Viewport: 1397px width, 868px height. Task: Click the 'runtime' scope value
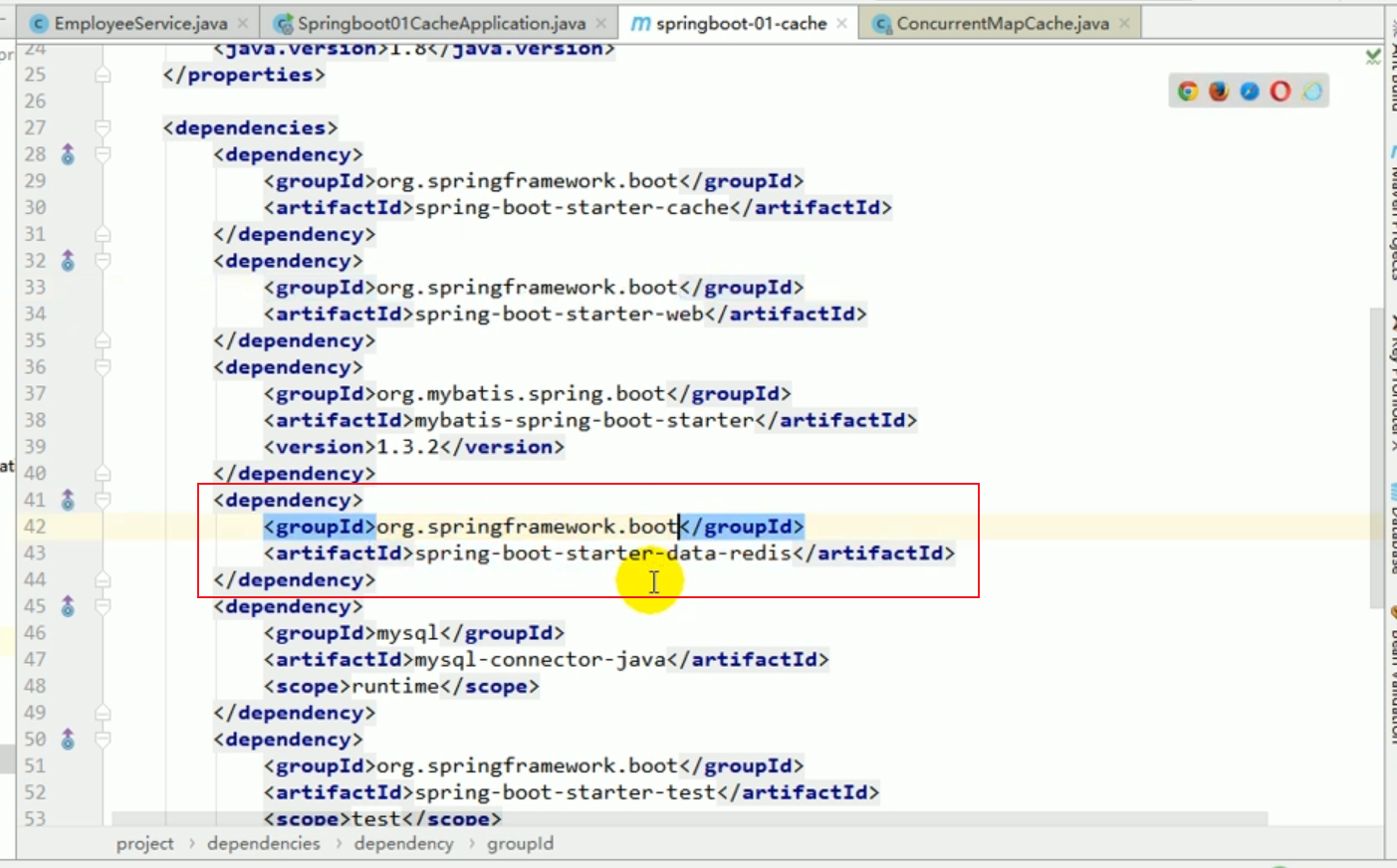click(x=395, y=687)
